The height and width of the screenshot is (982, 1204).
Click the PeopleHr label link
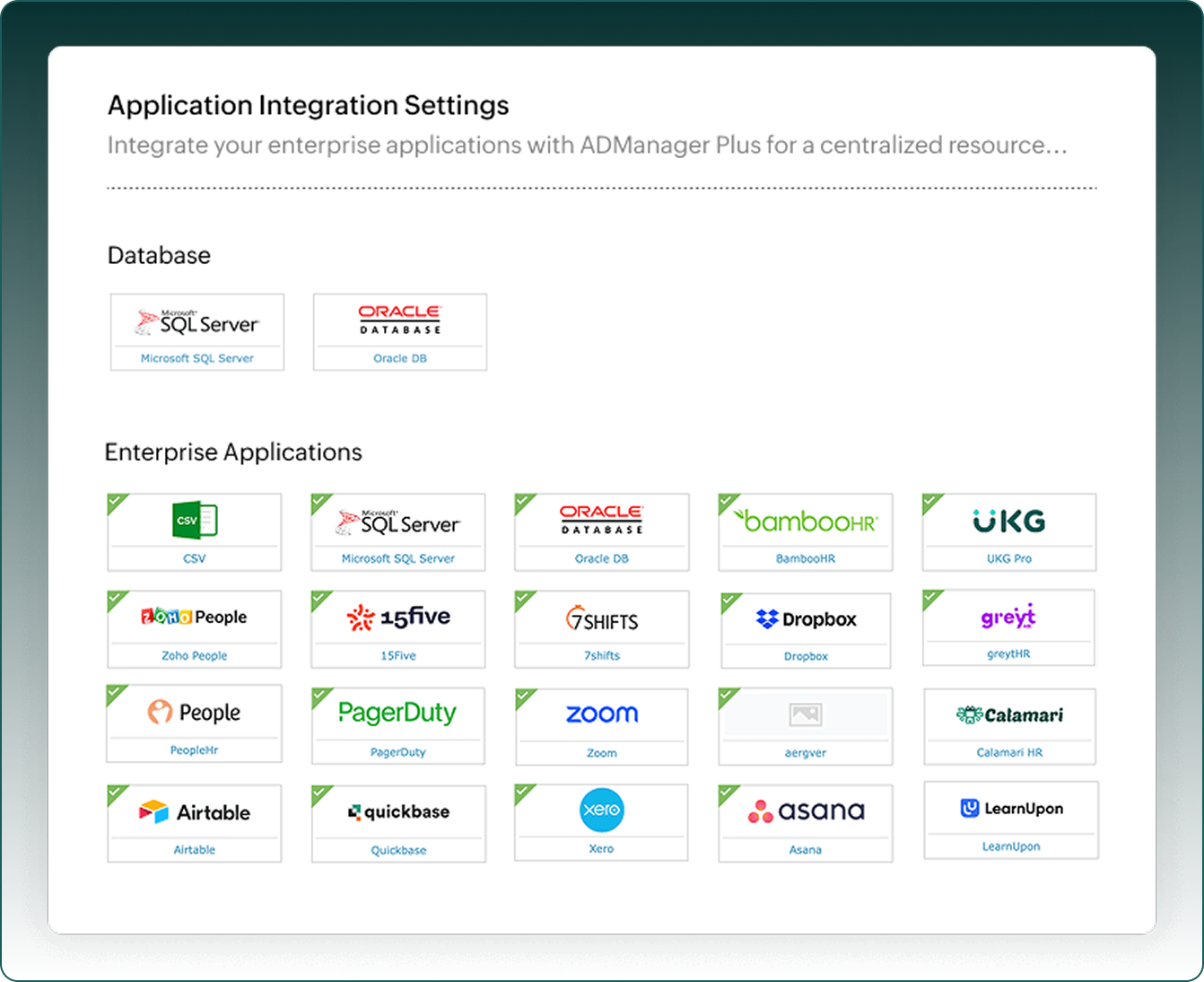(x=194, y=750)
